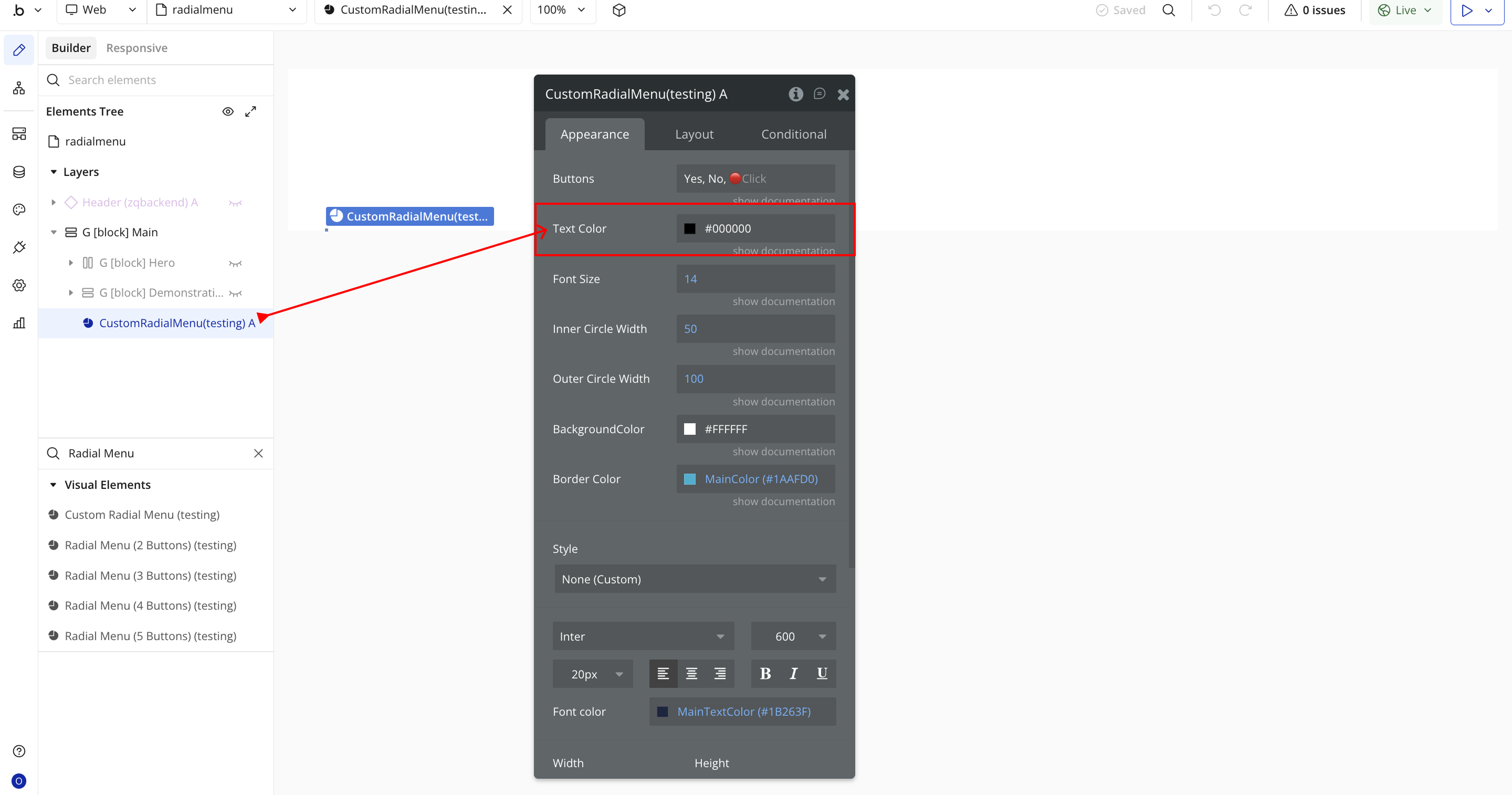Open the Style None (Custom) dropdown
Screen dimensions: 1512x795
click(x=695, y=579)
